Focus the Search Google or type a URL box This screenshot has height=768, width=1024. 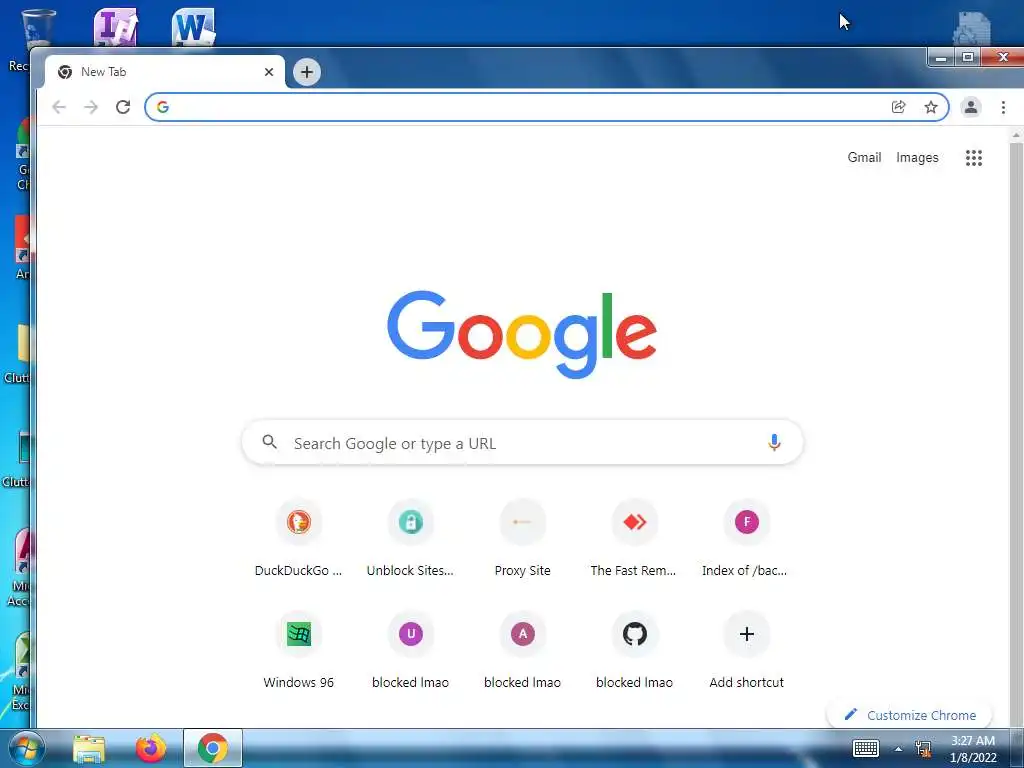[x=522, y=443]
